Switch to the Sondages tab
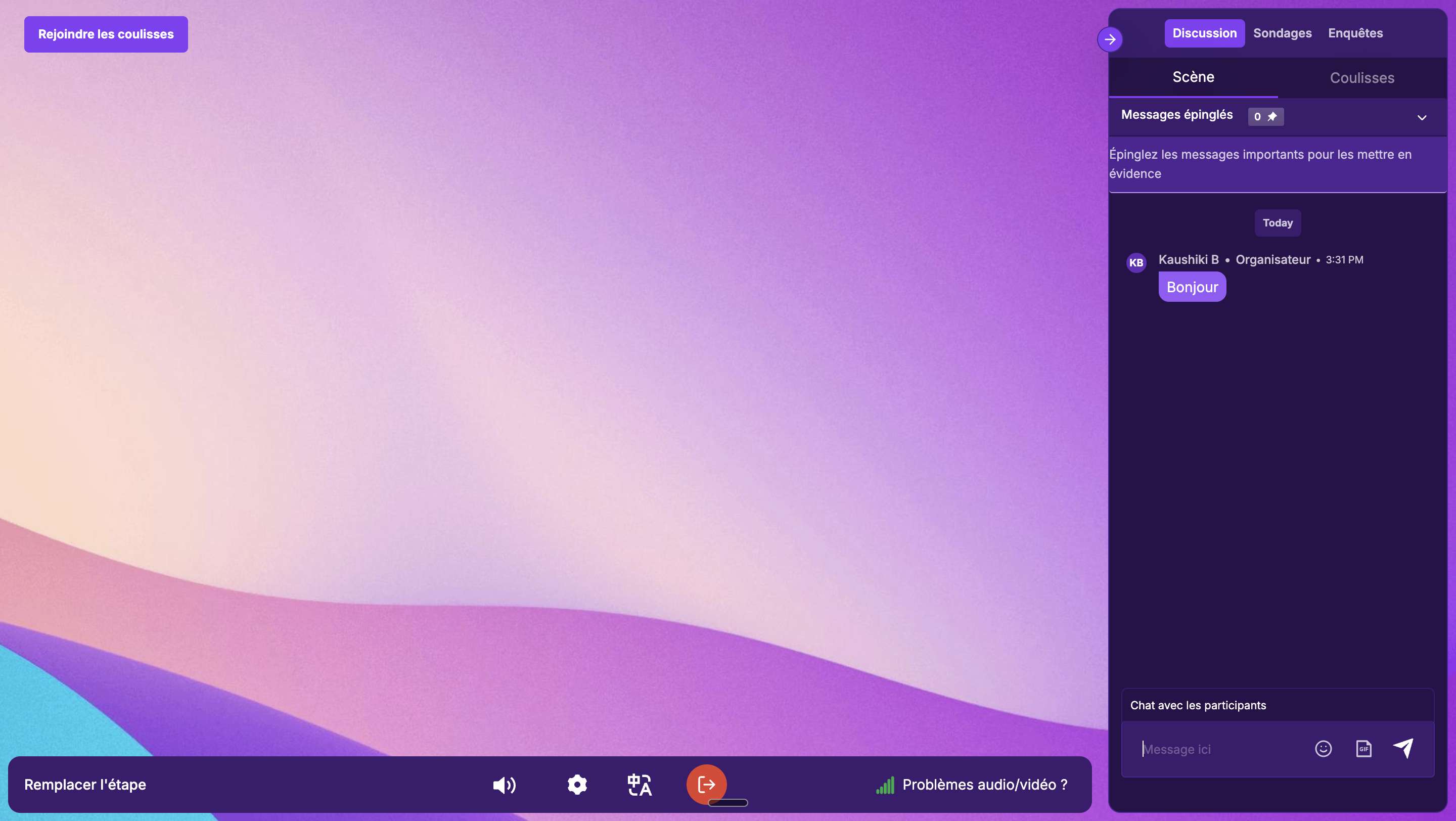1456x821 pixels. (1282, 33)
